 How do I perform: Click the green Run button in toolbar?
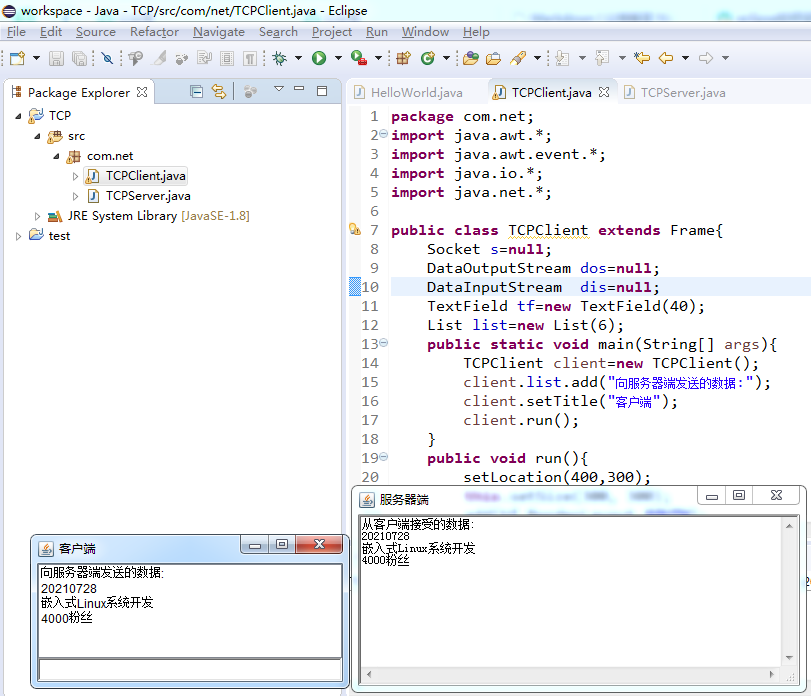[x=319, y=58]
